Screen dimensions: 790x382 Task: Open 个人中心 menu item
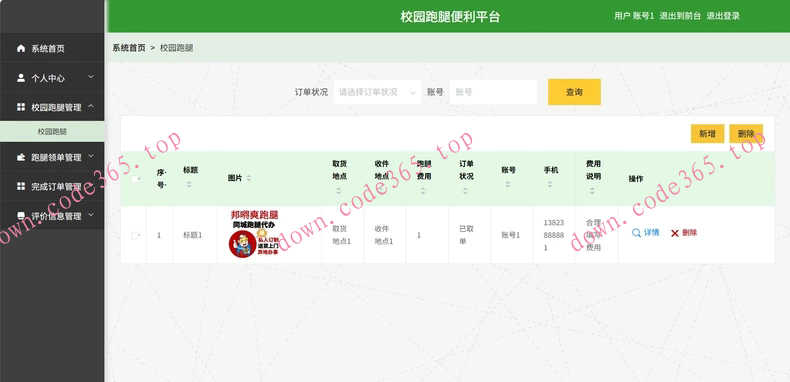[52, 78]
